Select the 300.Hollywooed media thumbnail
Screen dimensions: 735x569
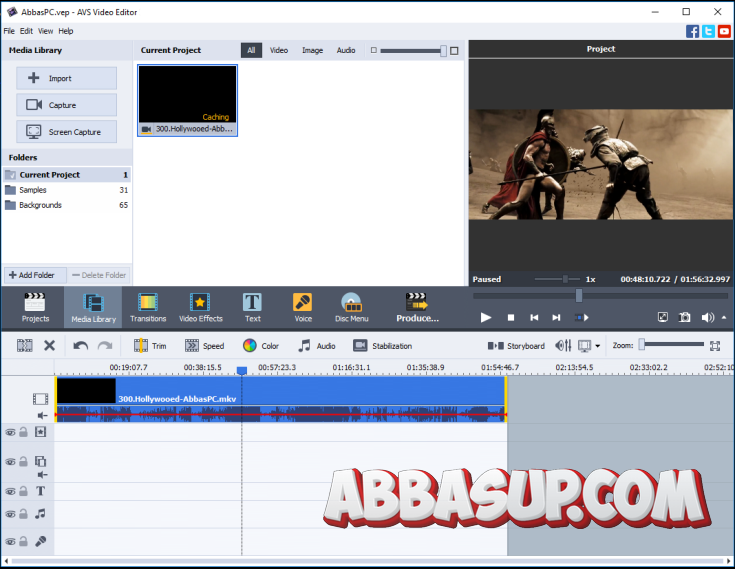pyautogui.click(x=188, y=100)
